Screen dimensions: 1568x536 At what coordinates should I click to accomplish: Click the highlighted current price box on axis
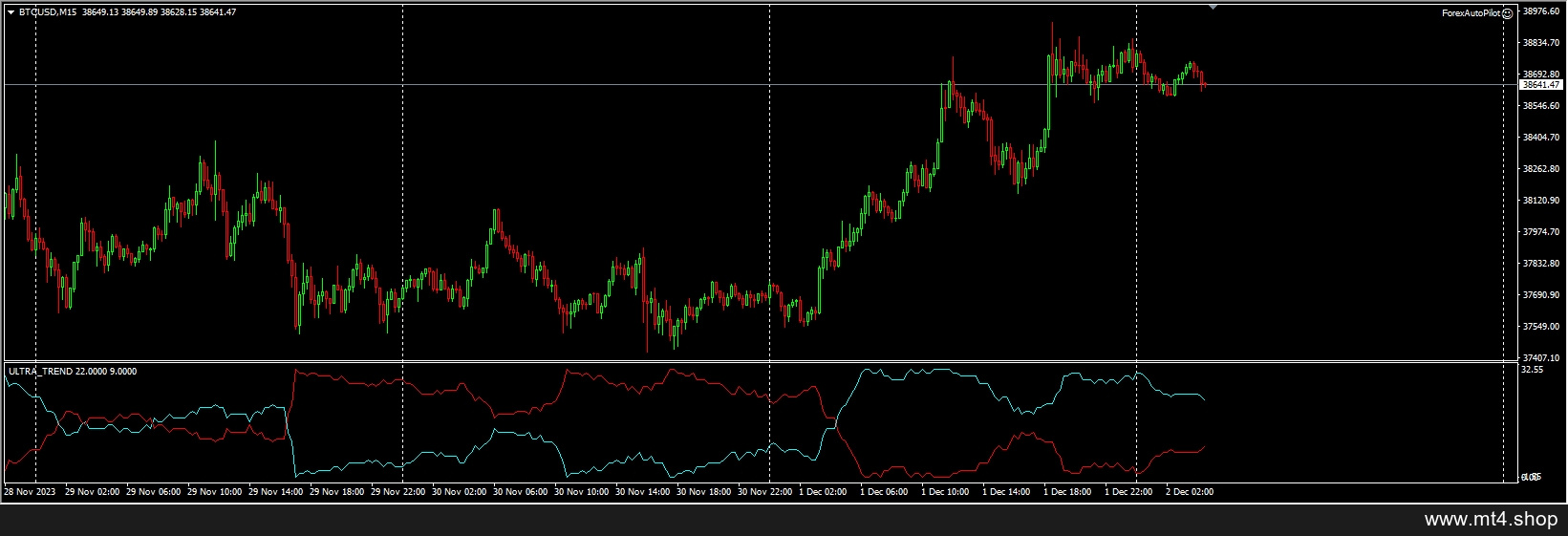pos(1540,85)
